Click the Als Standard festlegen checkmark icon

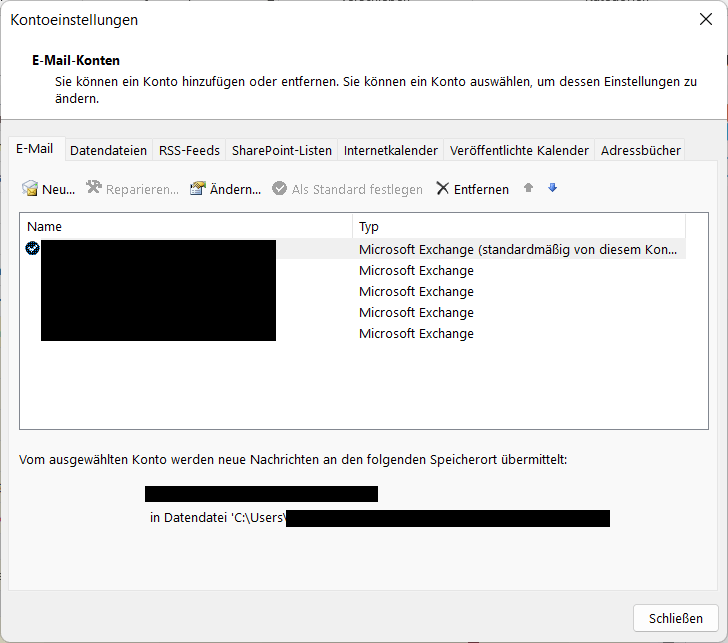[279, 188]
